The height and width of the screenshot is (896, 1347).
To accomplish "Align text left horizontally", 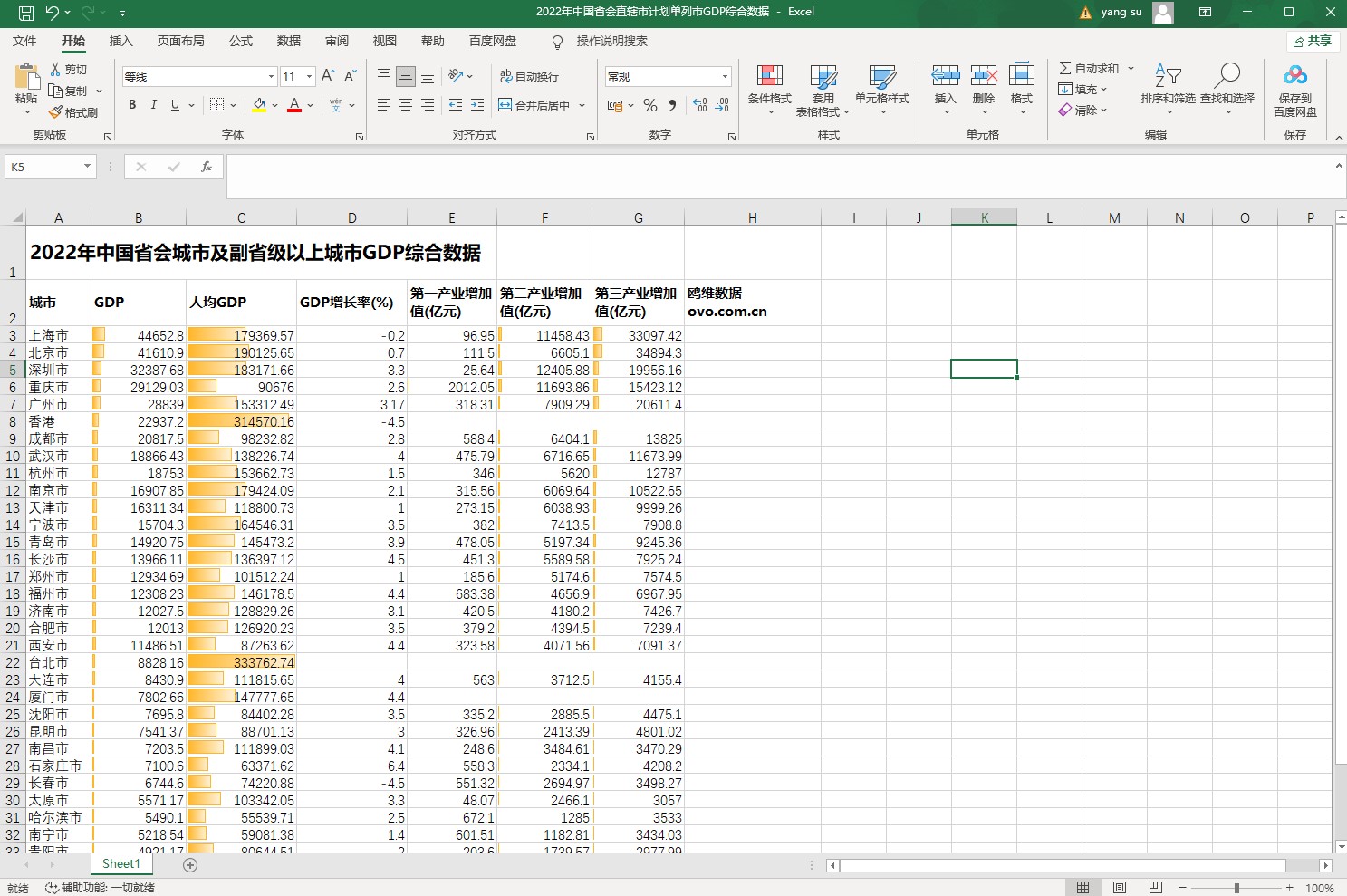I will (384, 105).
